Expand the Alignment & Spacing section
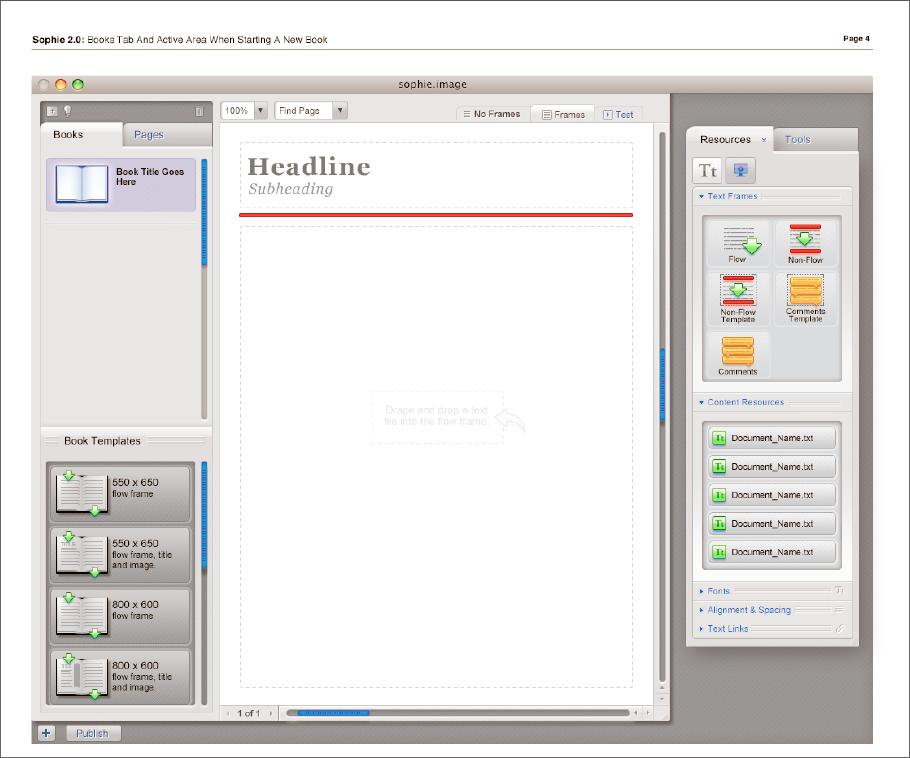The width and height of the screenshot is (910, 758). click(x=701, y=610)
